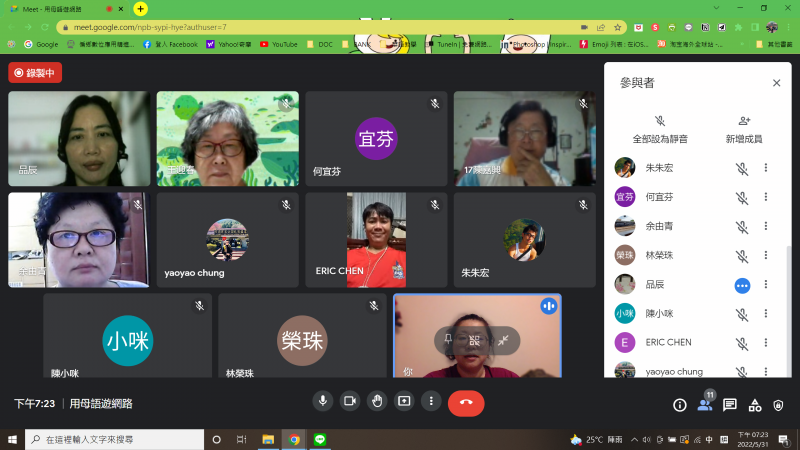
Task: Bookmark this page with the star icon
Action: point(617,27)
